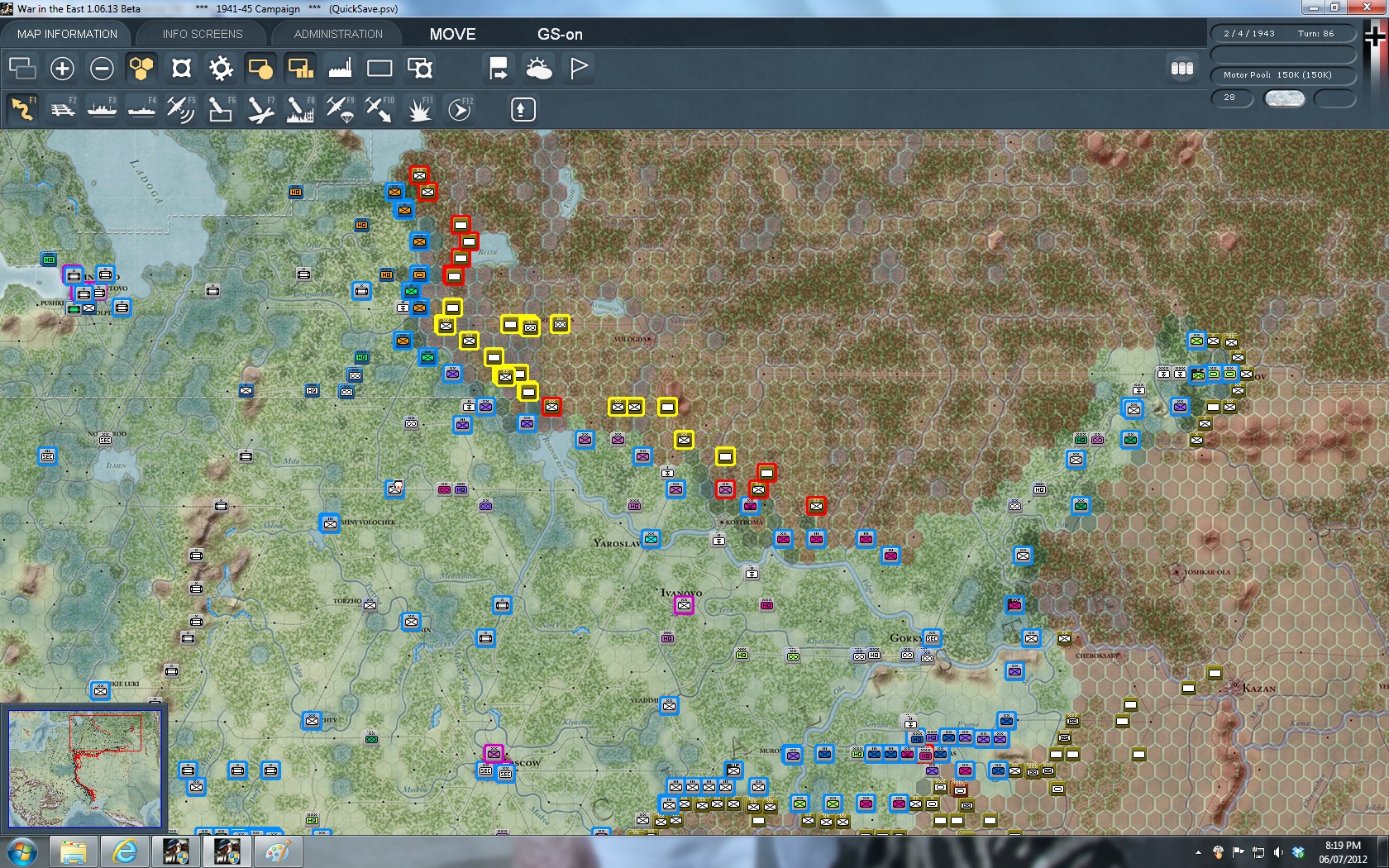Click the minimap overview in the corner

click(x=84, y=768)
